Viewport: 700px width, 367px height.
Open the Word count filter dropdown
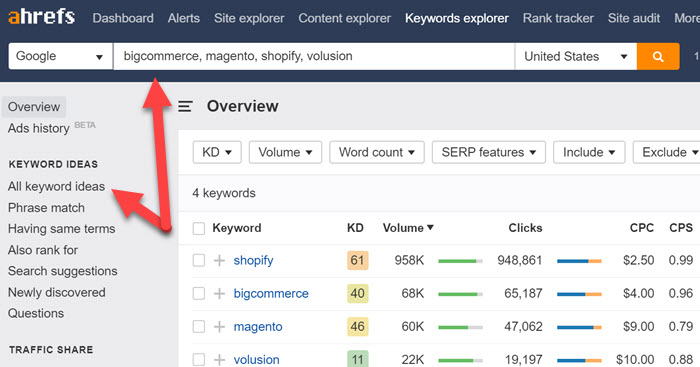coord(377,152)
